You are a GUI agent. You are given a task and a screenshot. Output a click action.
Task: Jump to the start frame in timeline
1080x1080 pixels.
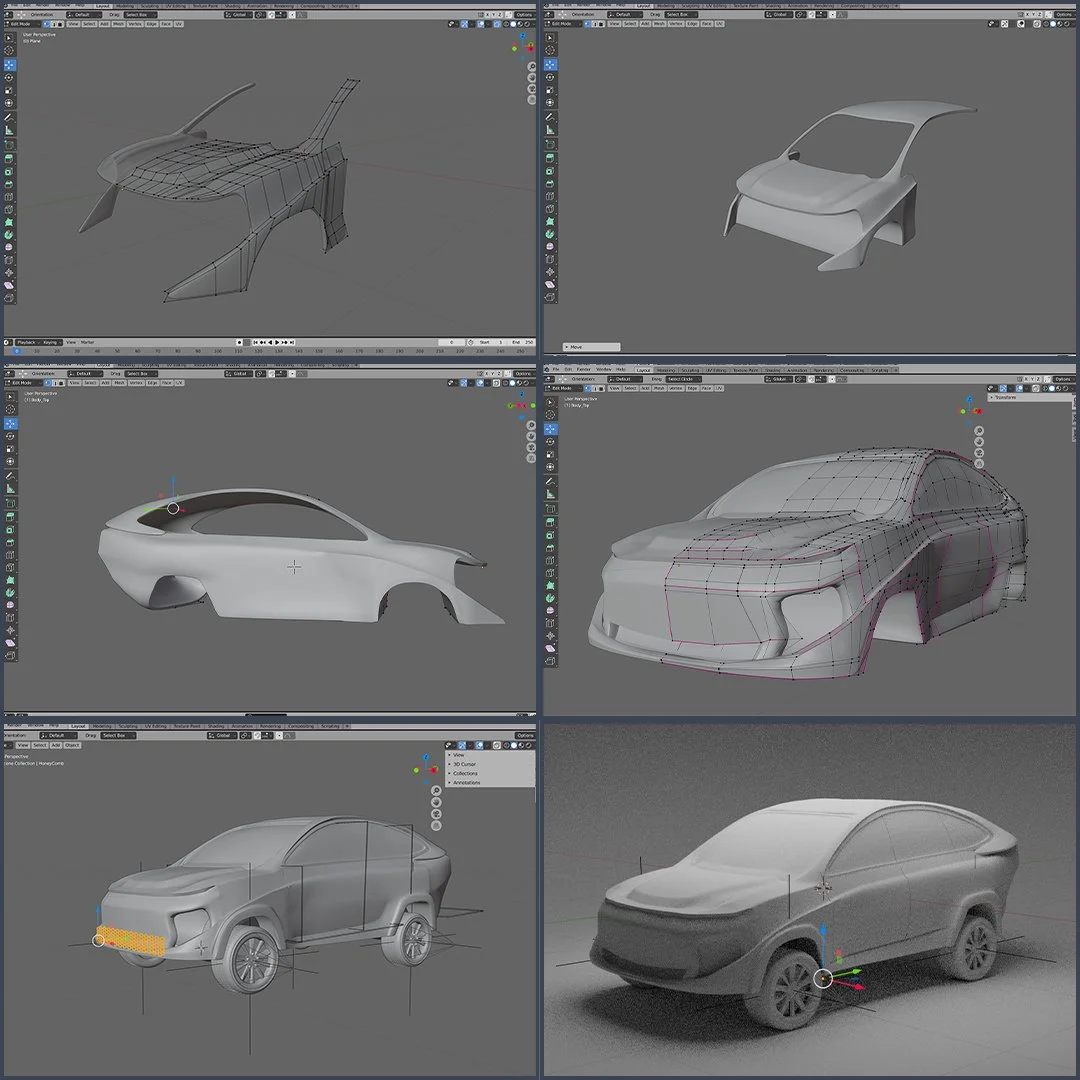255,342
